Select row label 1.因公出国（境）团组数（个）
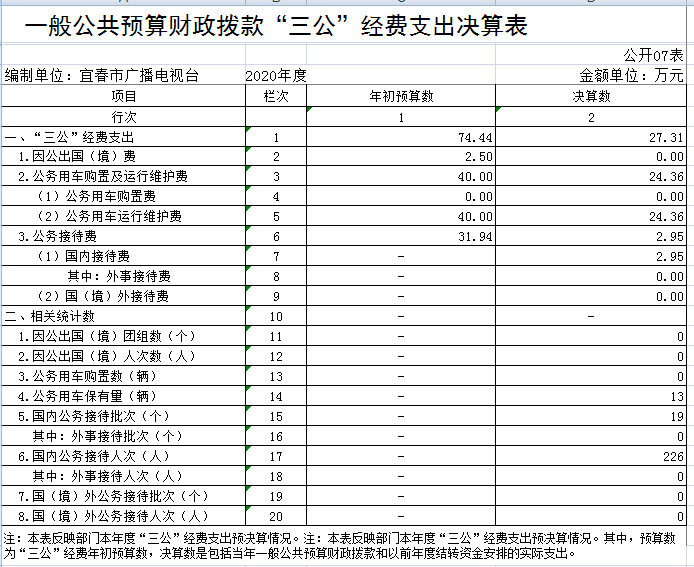The image size is (694, 567). coord(107,336)
